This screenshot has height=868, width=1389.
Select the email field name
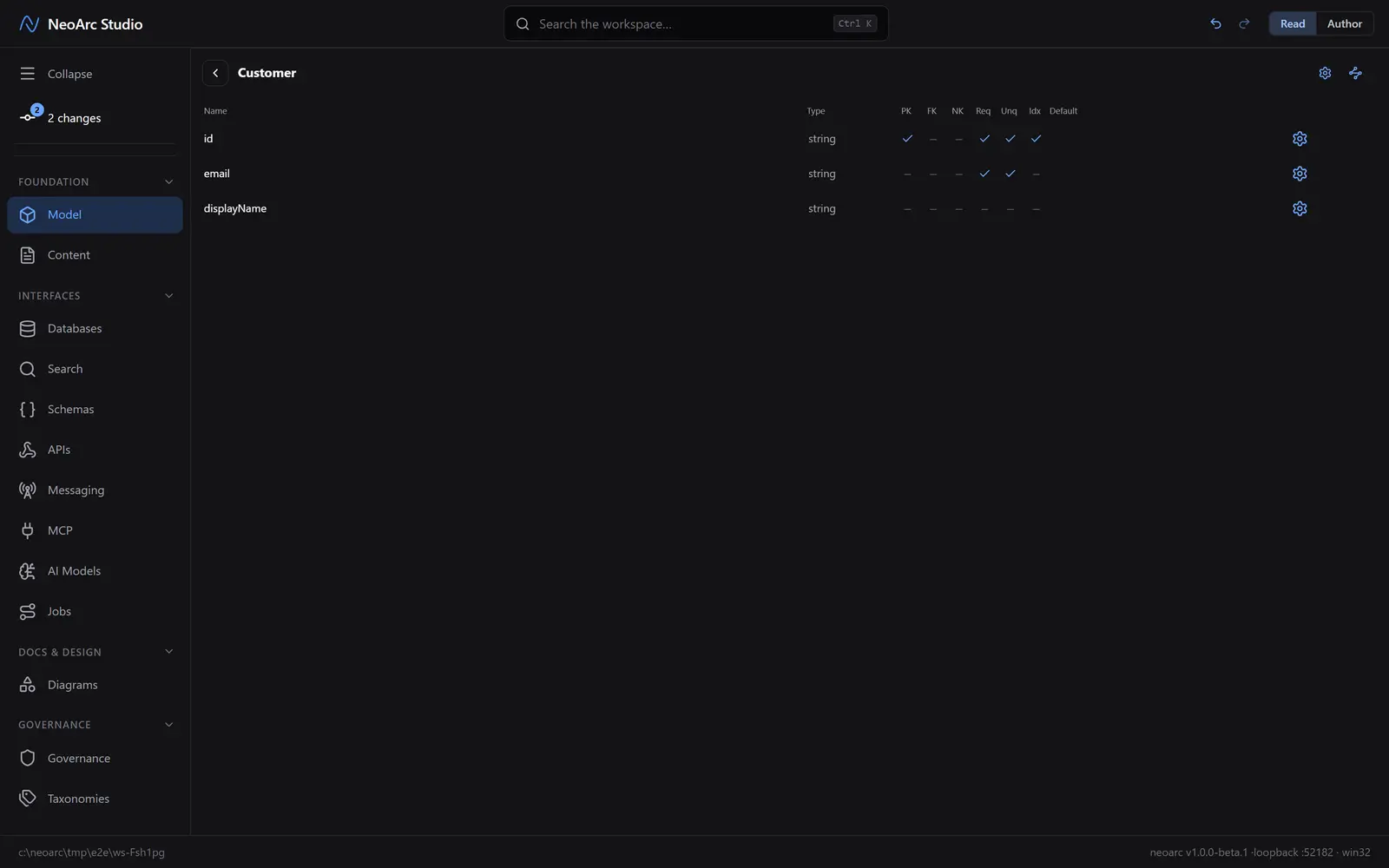point(217,174)
